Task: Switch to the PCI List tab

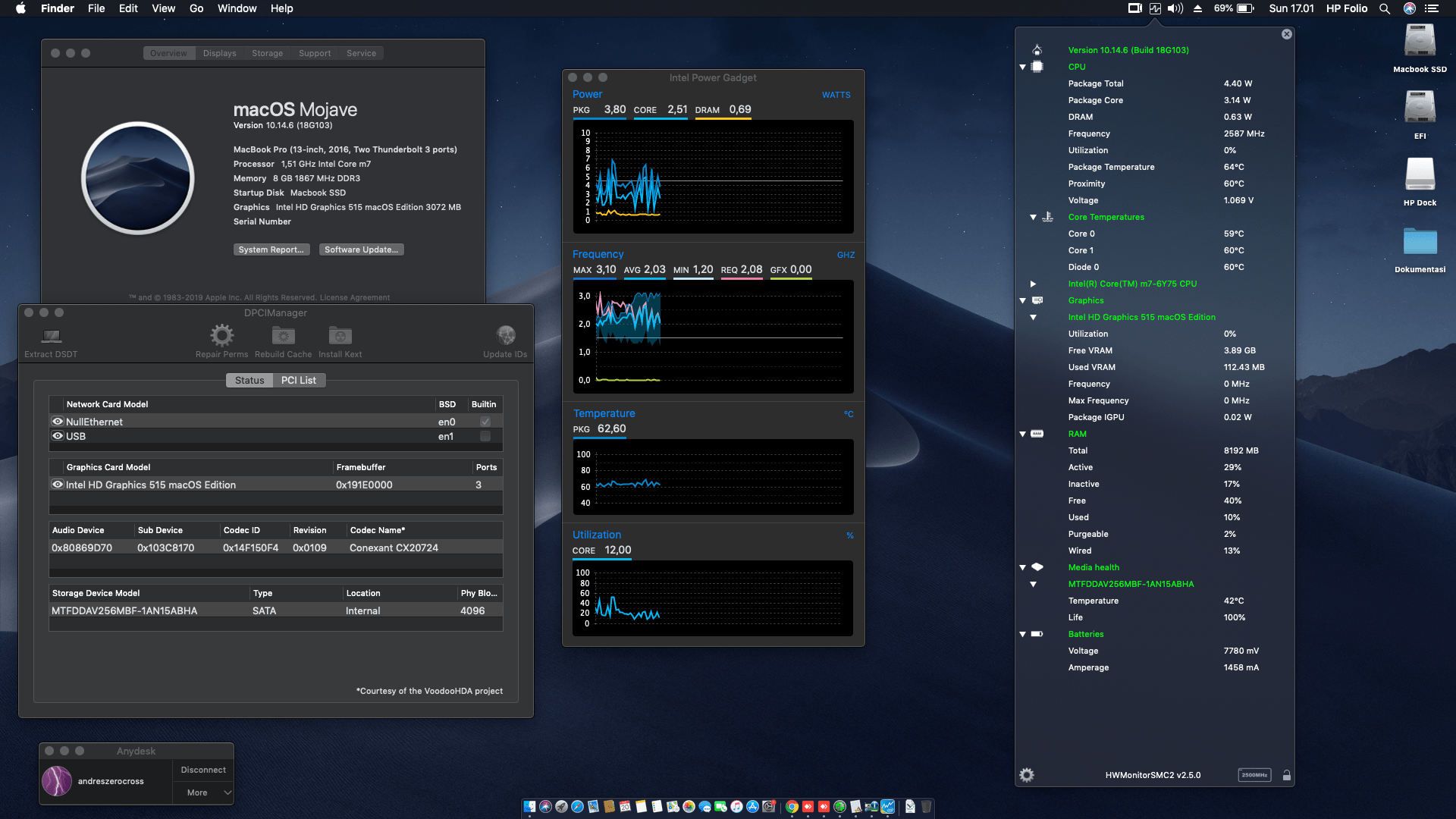Action: (x=299, y=380)
